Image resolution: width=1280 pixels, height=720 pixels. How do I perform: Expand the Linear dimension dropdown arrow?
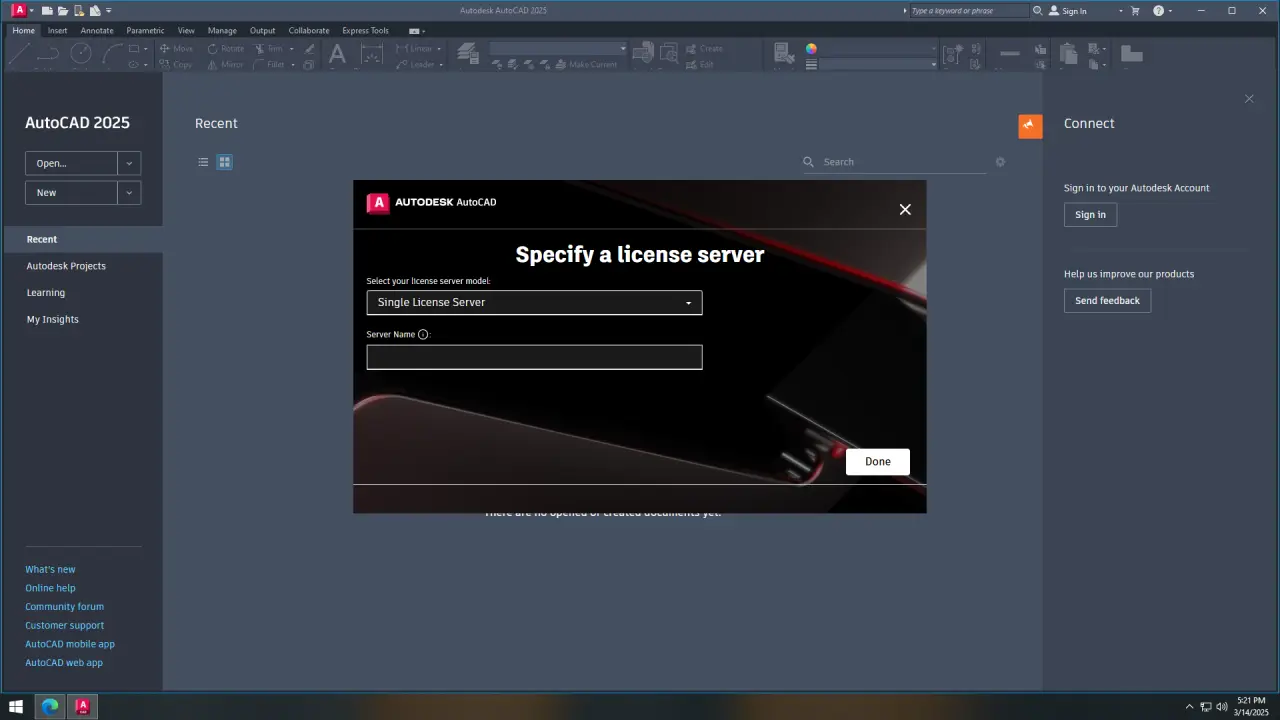click(x=440, y=48)
